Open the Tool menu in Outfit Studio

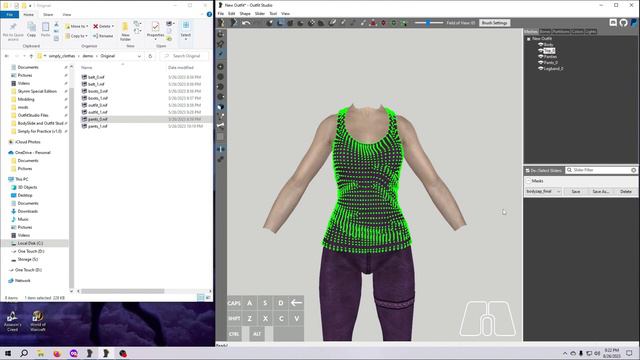(x=273, y=13)
